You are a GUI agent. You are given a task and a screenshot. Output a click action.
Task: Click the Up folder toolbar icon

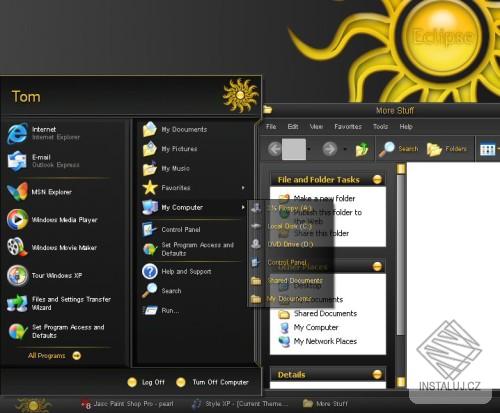tap(362, 149)
